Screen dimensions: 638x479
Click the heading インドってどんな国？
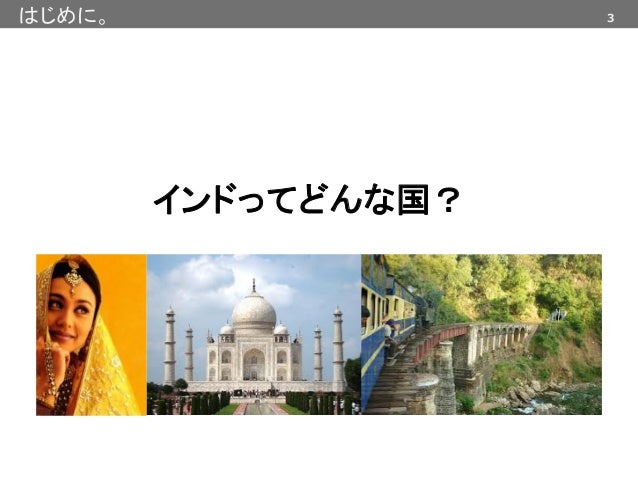307,199
